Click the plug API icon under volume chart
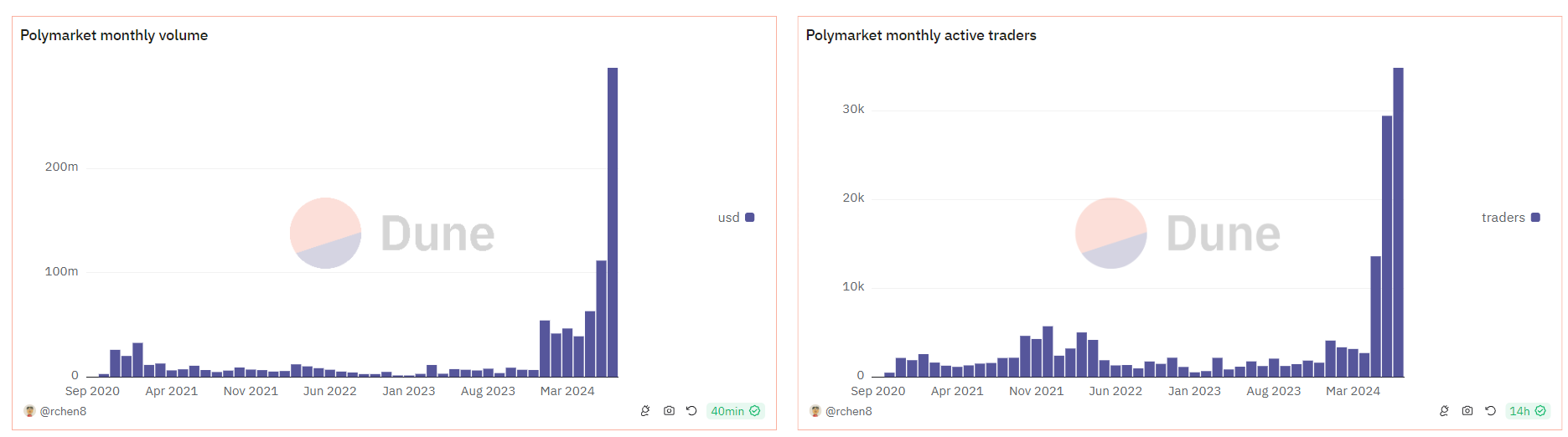Image resolution: width=1568 pixels, height=437 pixels. coord(645,411)
